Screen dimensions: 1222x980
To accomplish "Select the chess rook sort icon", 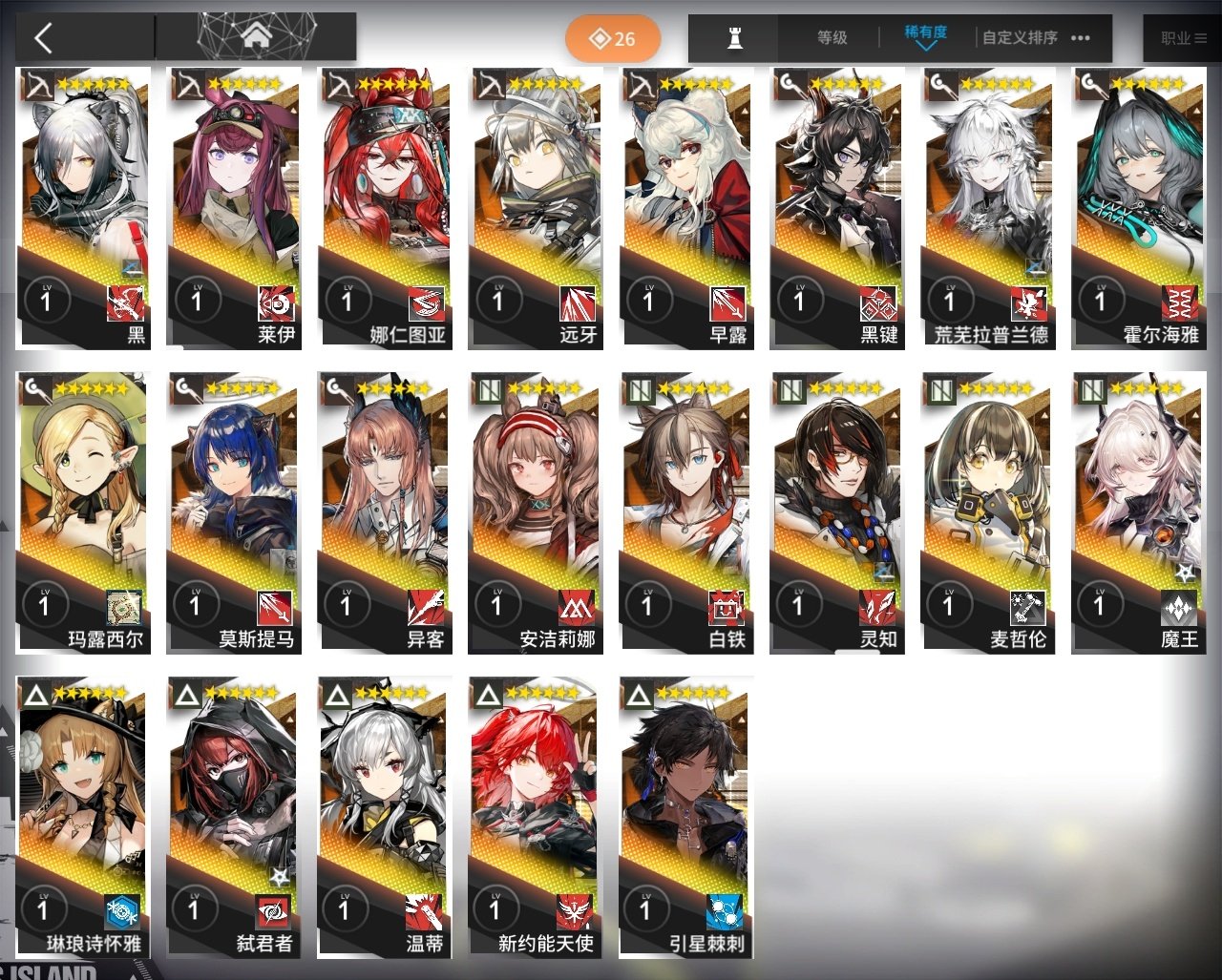I will pos(734,38).
